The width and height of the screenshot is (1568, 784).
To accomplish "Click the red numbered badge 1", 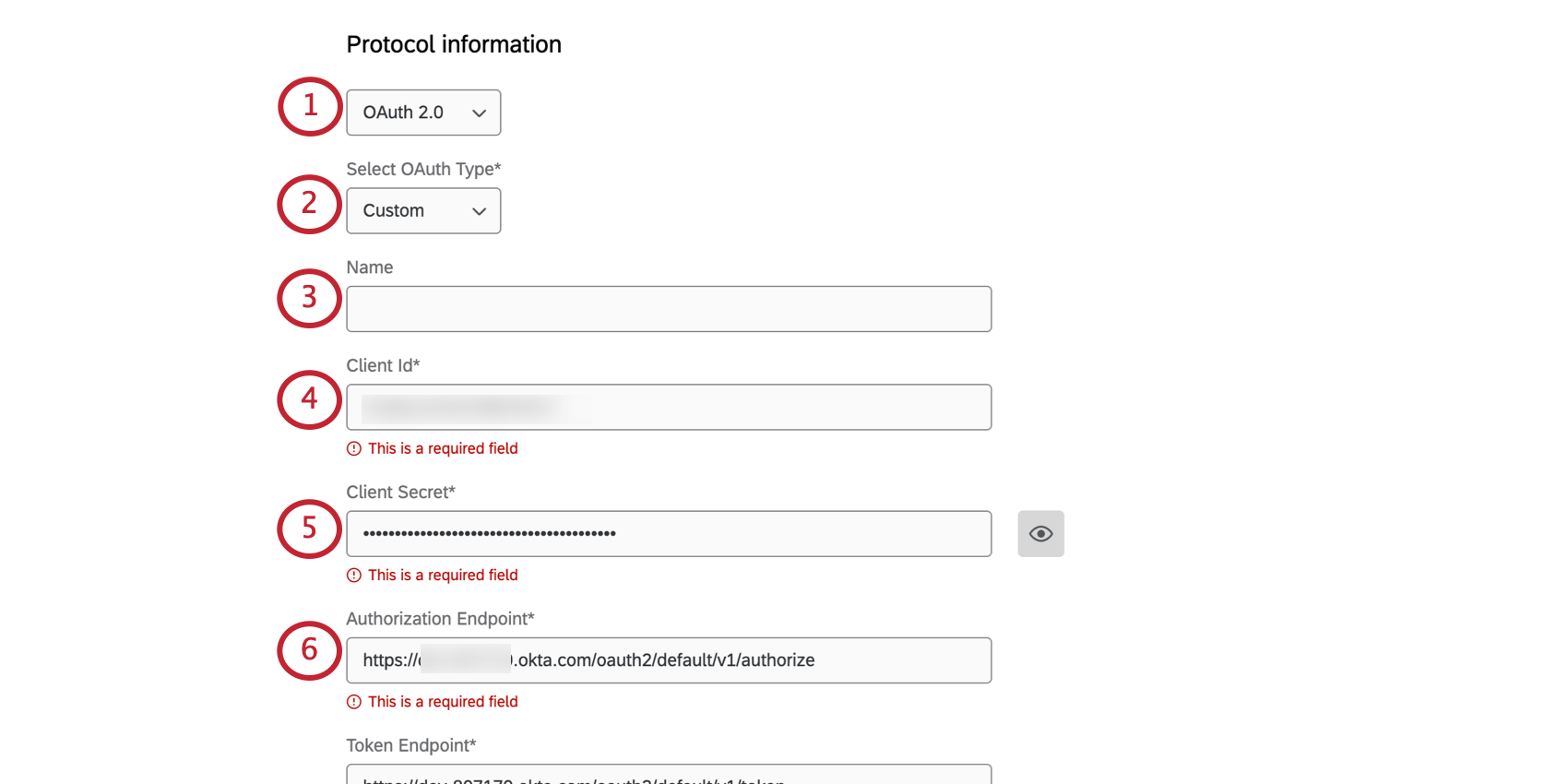I will [x=309, y=107].
